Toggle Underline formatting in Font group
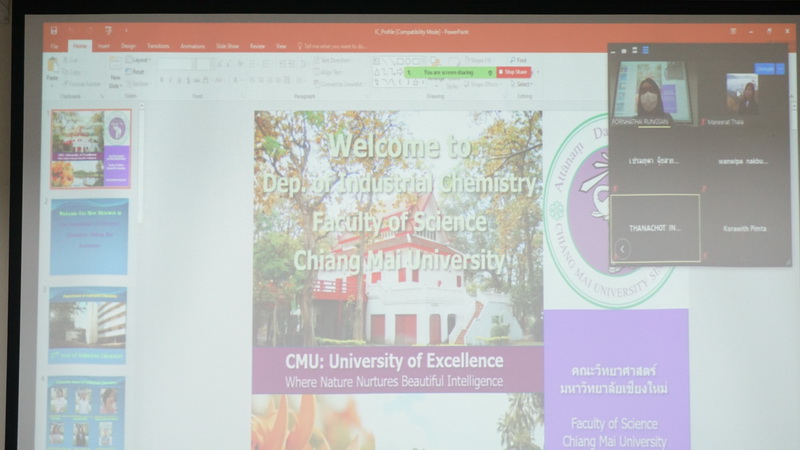 (x=178, y=80)
